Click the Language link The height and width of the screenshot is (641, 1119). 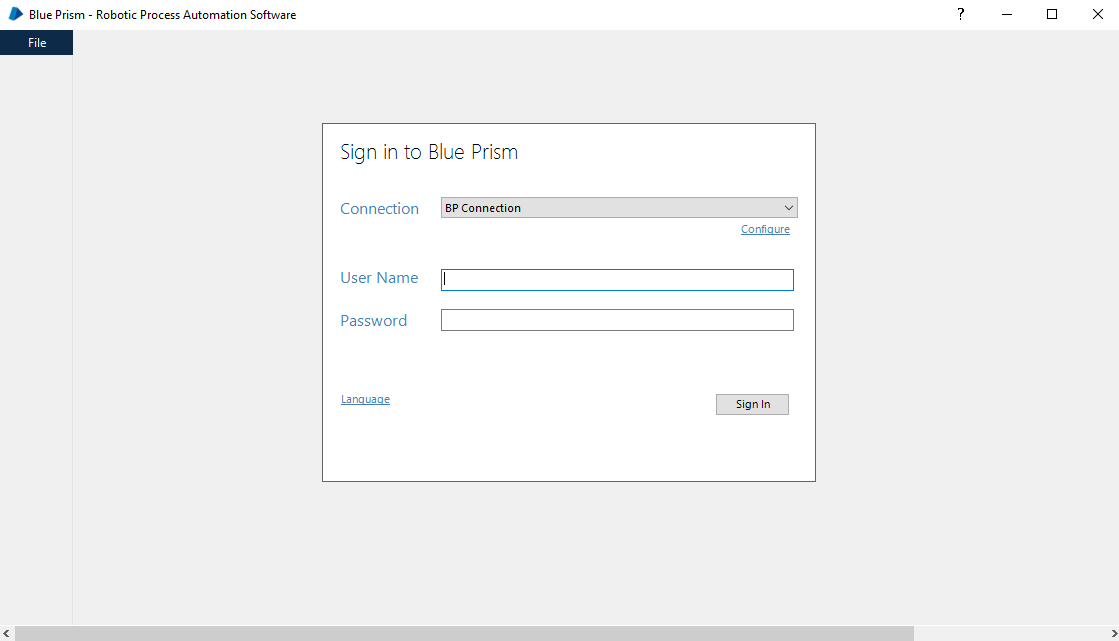click(365, 399)
